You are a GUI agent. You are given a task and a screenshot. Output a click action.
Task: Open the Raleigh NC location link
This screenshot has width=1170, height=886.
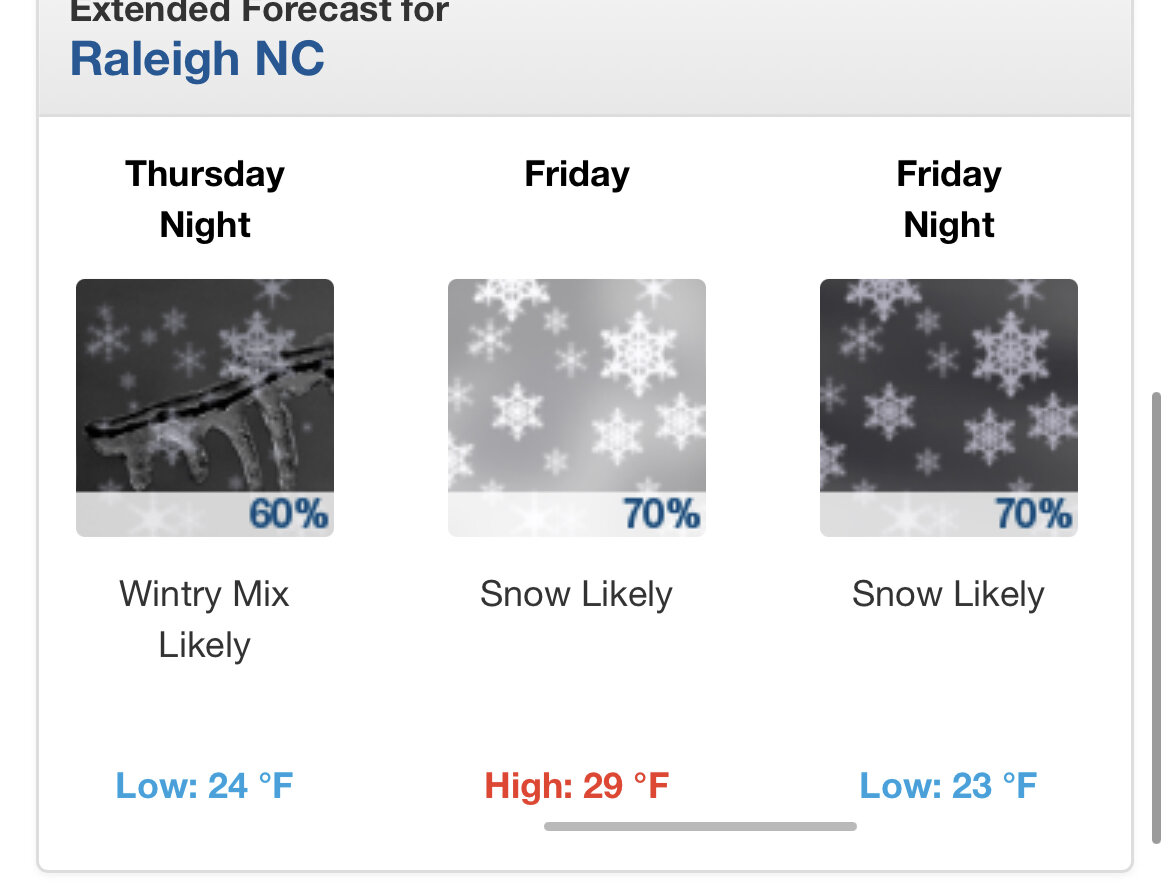197,58
